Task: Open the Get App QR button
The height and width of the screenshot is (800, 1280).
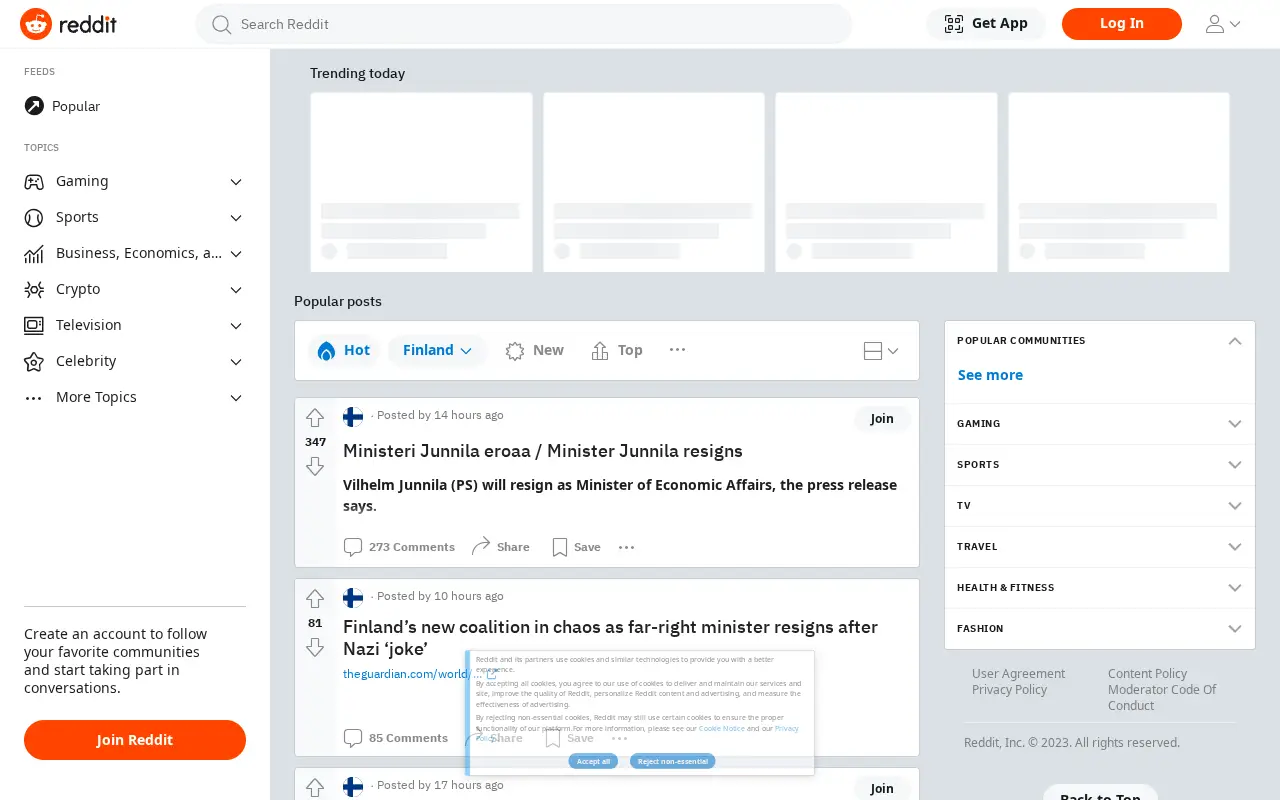Action: 986,24
